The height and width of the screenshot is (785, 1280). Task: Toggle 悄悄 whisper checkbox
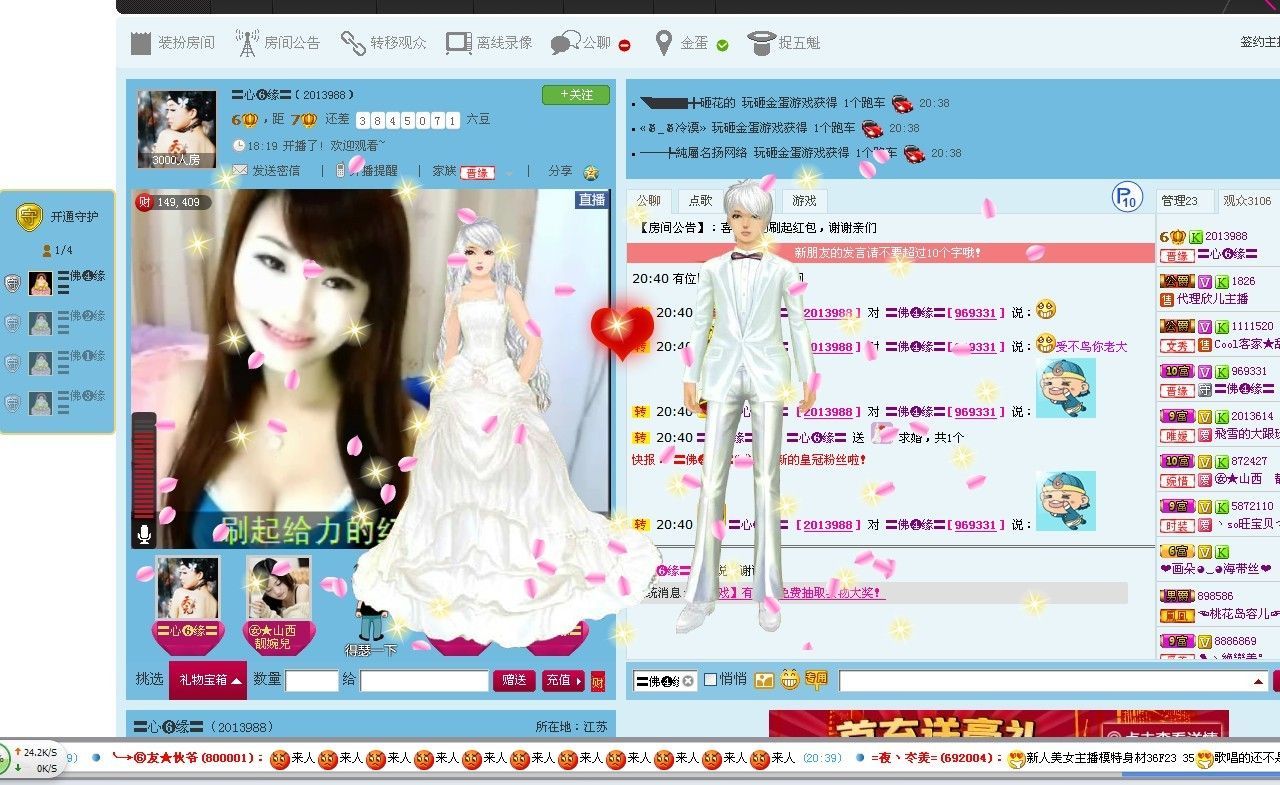[x=711, y=680]
